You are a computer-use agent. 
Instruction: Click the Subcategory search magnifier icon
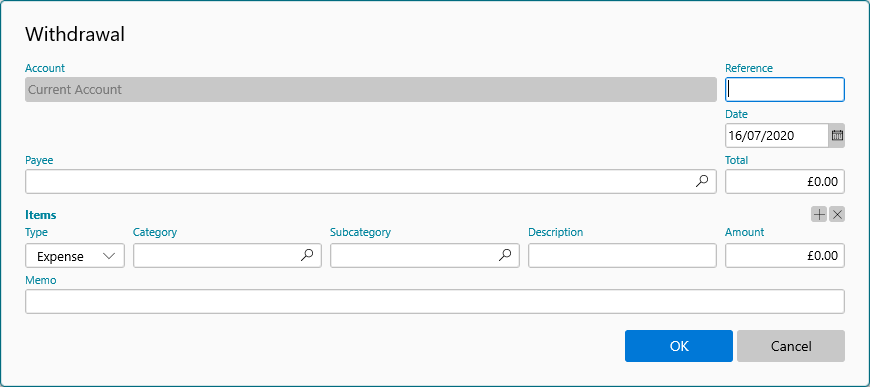tap(505, 255)
